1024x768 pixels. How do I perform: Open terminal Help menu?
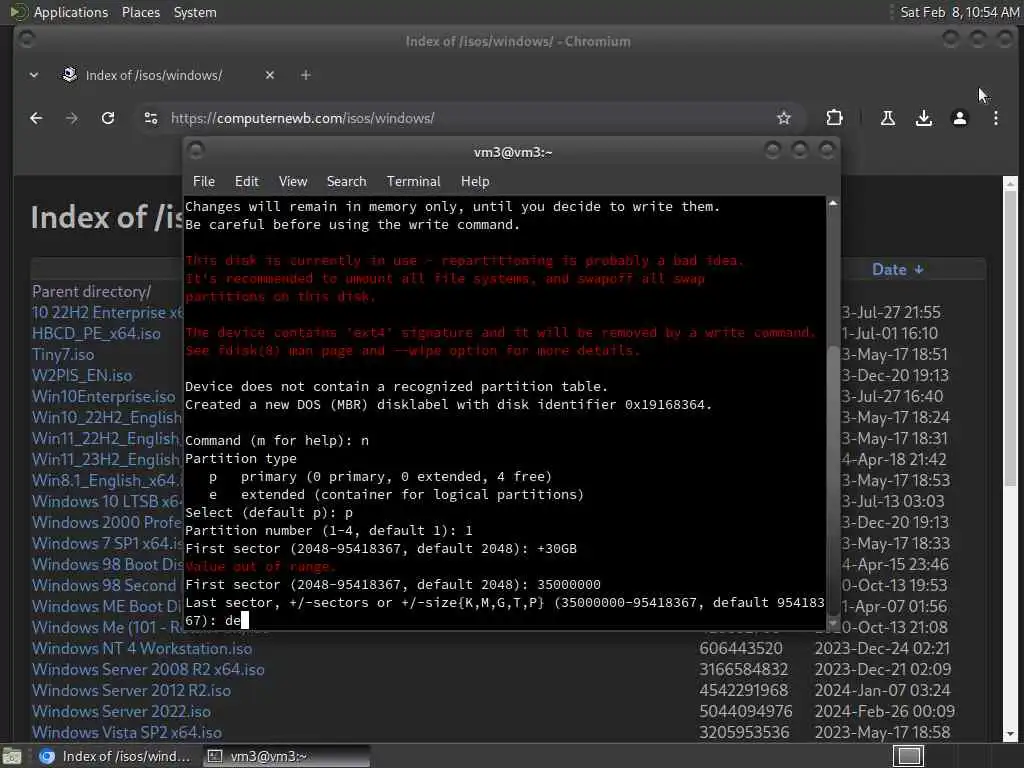tap(475, 182)
